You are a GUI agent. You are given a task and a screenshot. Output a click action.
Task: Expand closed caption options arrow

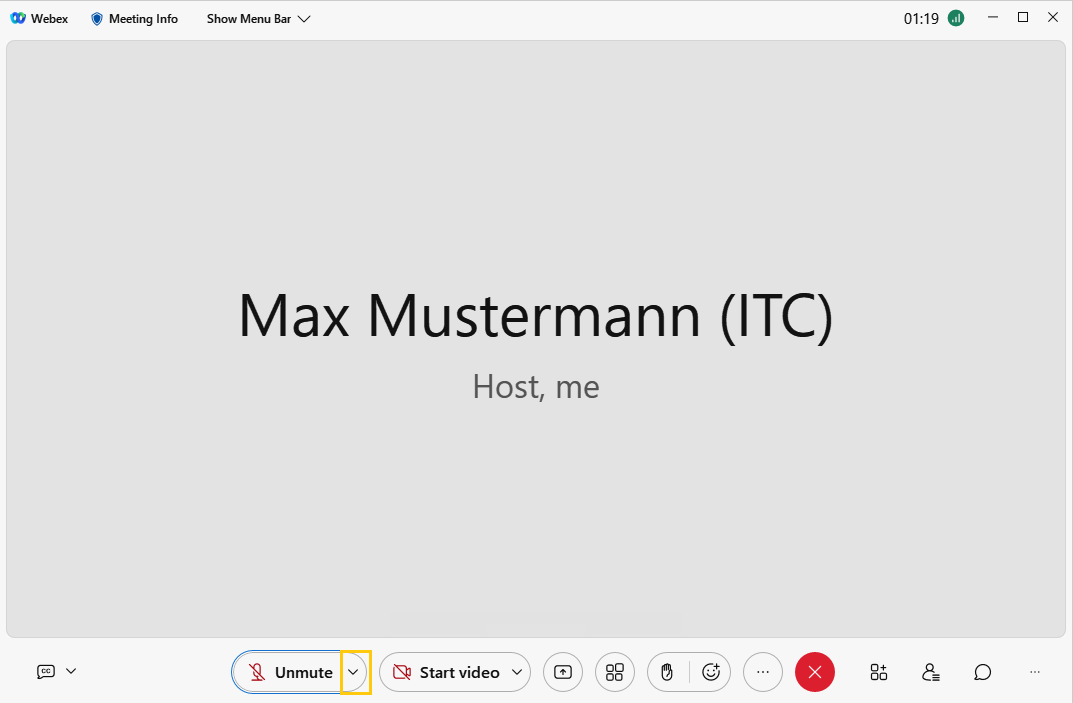click(x=71, y=671)
